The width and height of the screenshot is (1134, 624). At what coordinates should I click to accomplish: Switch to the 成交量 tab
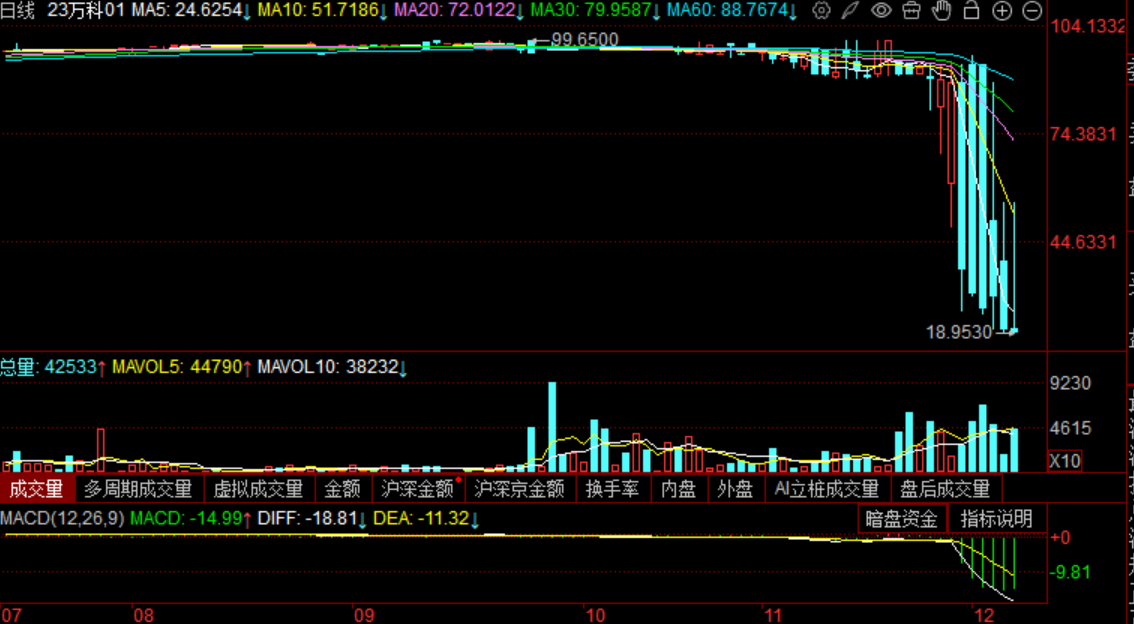[x=36, y=489]
